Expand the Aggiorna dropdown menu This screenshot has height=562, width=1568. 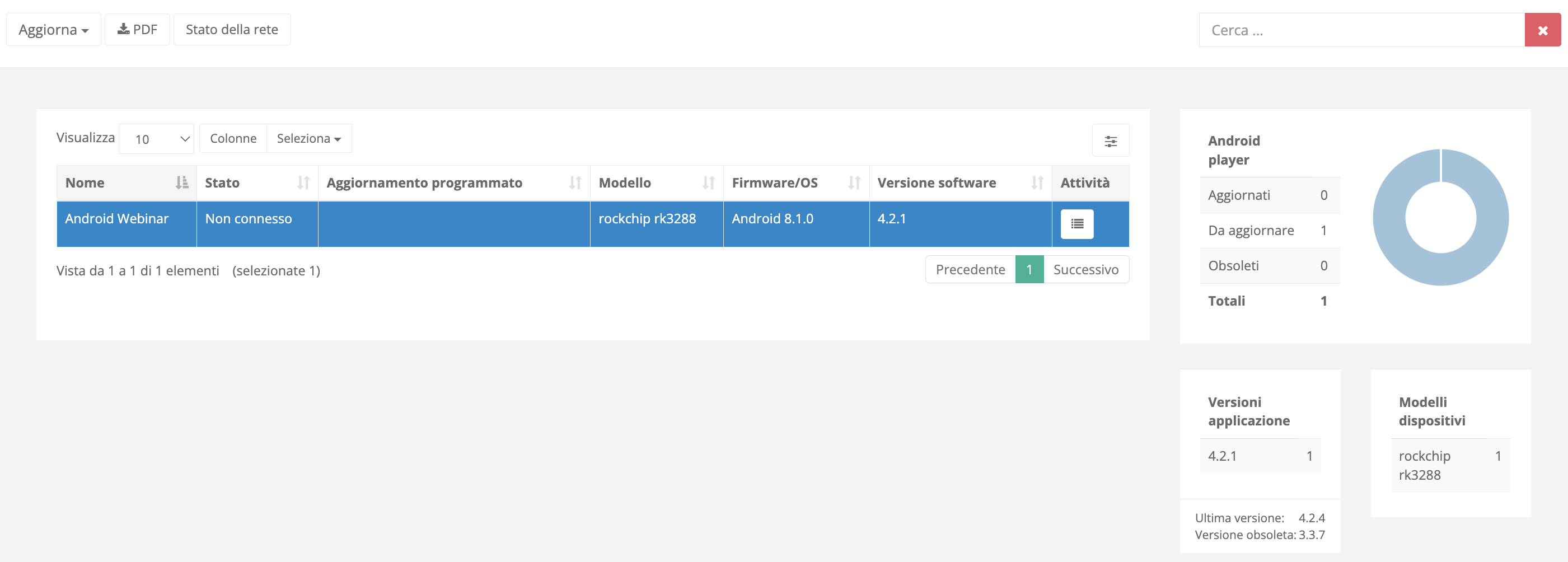pos(54,29)
